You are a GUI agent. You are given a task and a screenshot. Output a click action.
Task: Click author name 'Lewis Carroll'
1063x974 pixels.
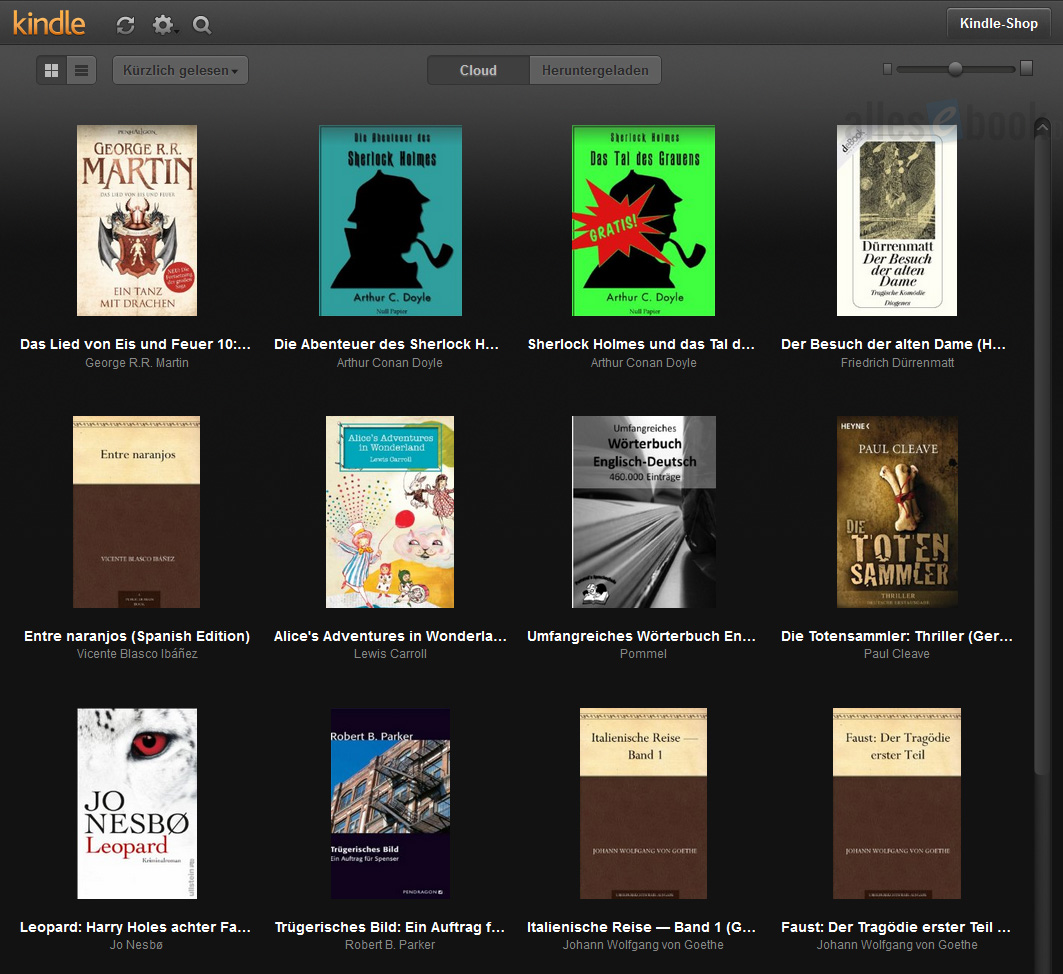390,654
